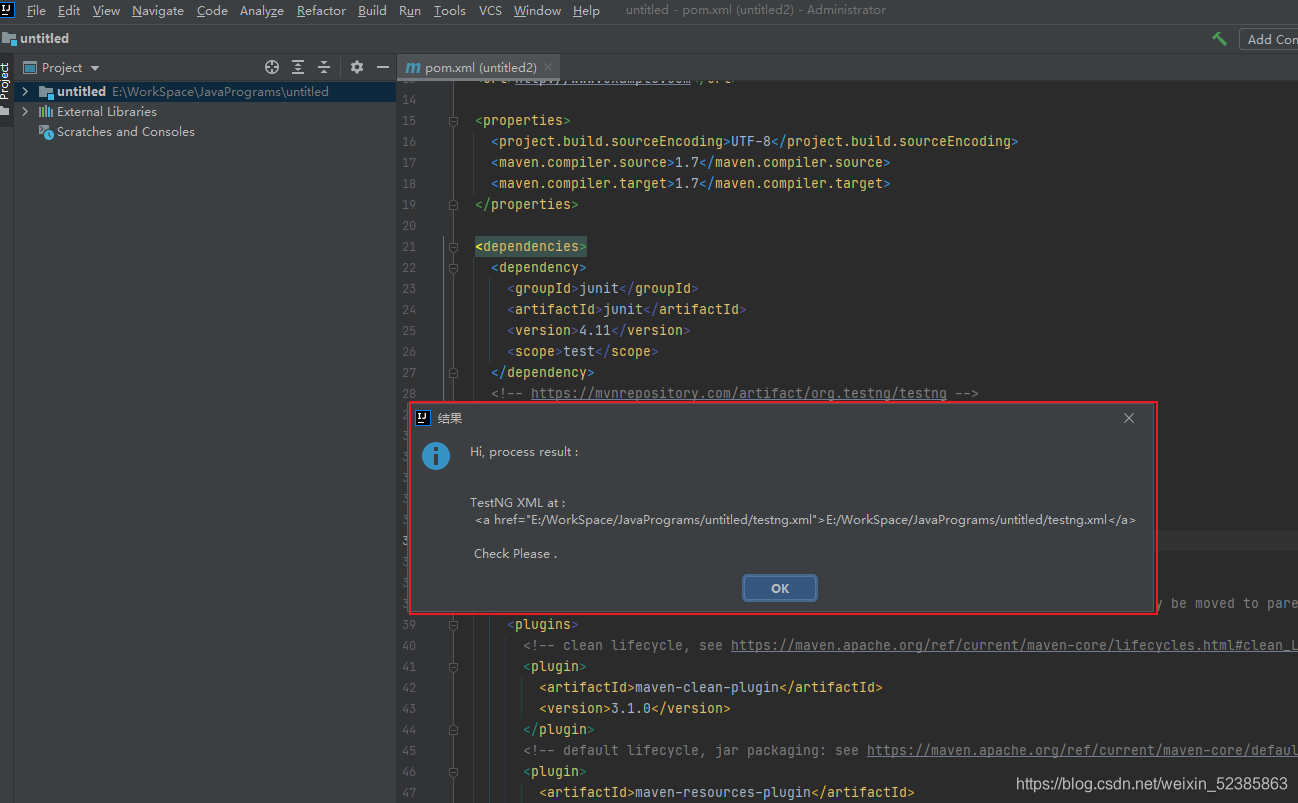Viewport: 1298px width, 803px height.
Task: Click the maven-resources-plugin artifactId line
Action: pyautogui.click(x=726, y=792)
